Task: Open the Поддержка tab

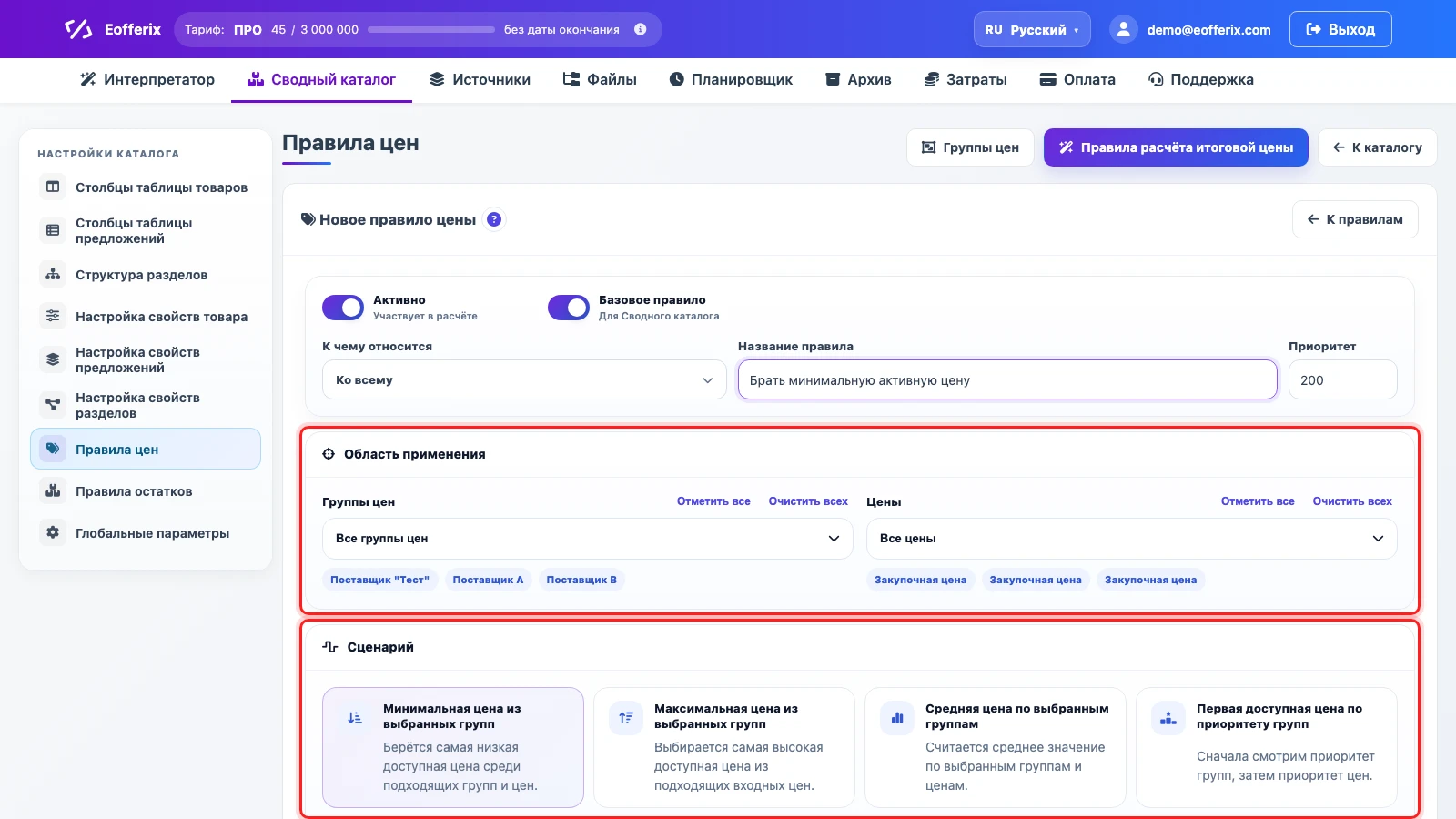Action: [1201, 79]
